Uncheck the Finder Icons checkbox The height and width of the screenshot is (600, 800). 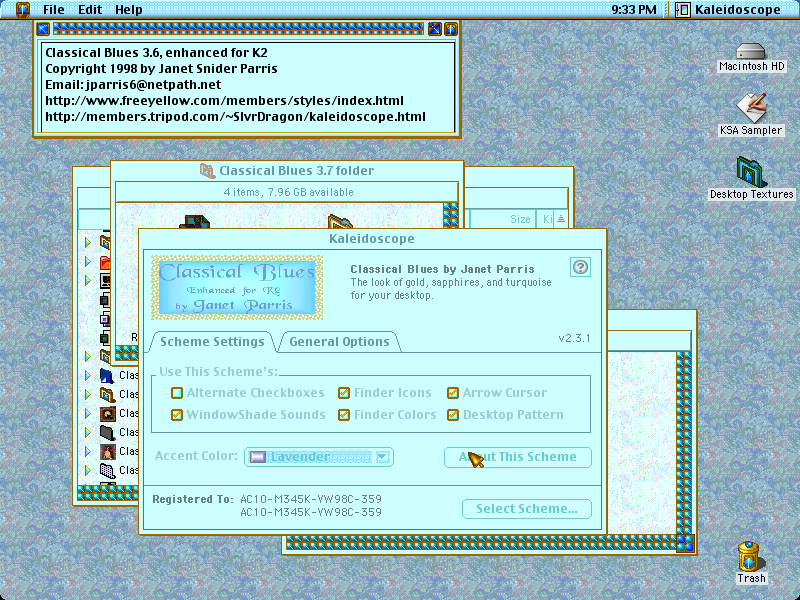(344, 393)
